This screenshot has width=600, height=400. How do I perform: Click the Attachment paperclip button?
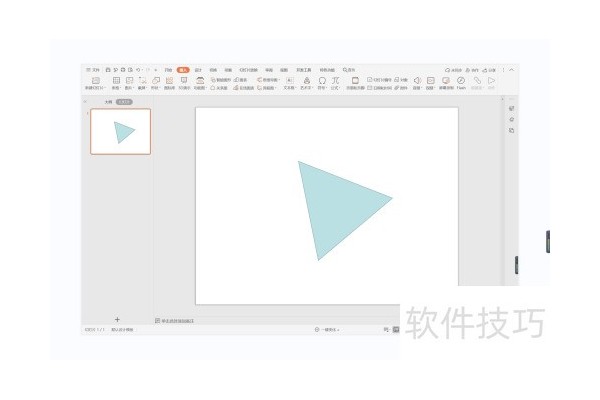[401, 88]
